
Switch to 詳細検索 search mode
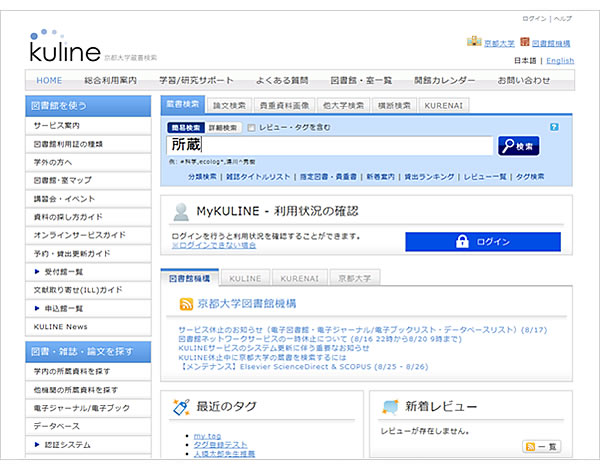click(x=223, y=128)
